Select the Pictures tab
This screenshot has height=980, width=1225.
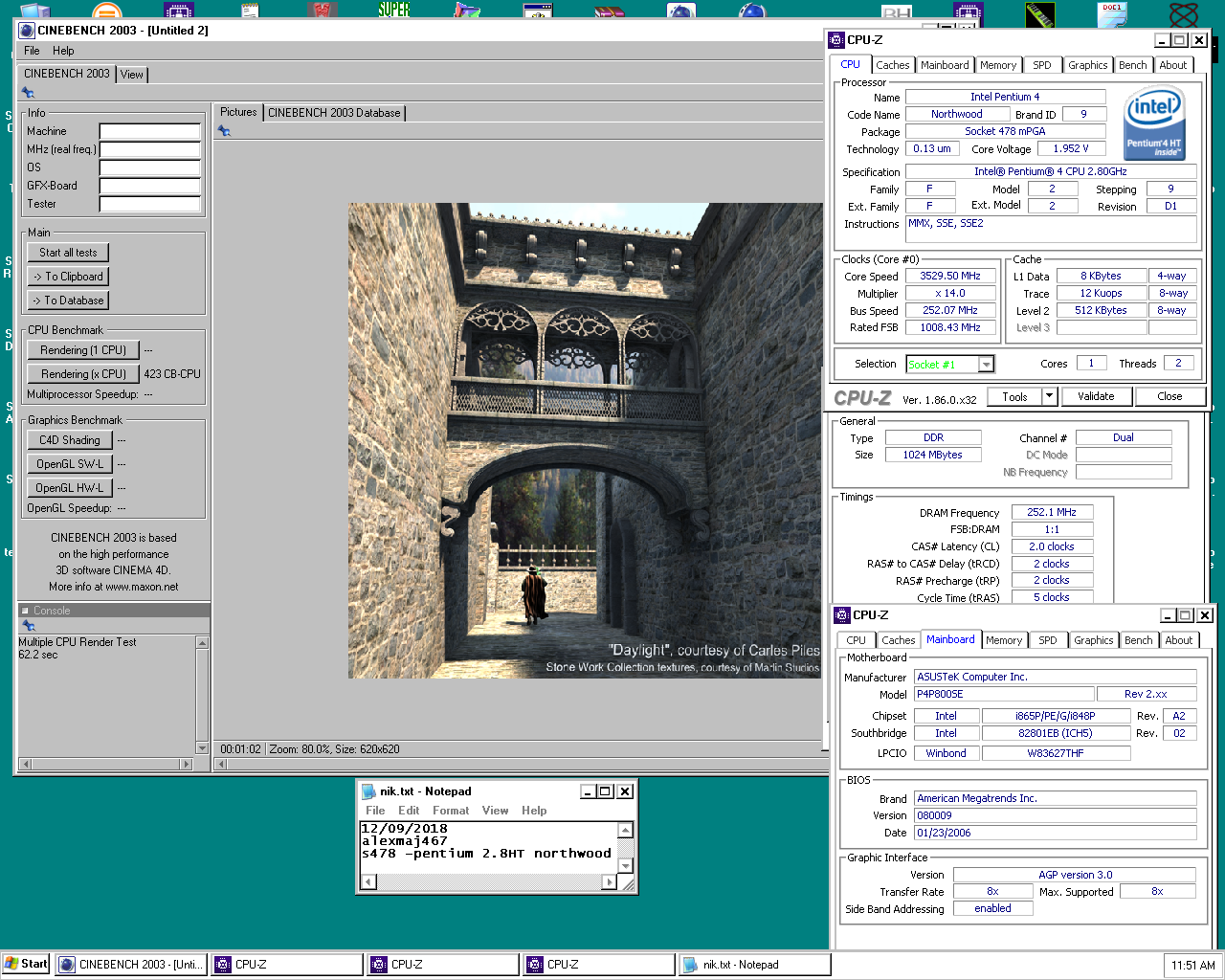[x=238, y=112]
